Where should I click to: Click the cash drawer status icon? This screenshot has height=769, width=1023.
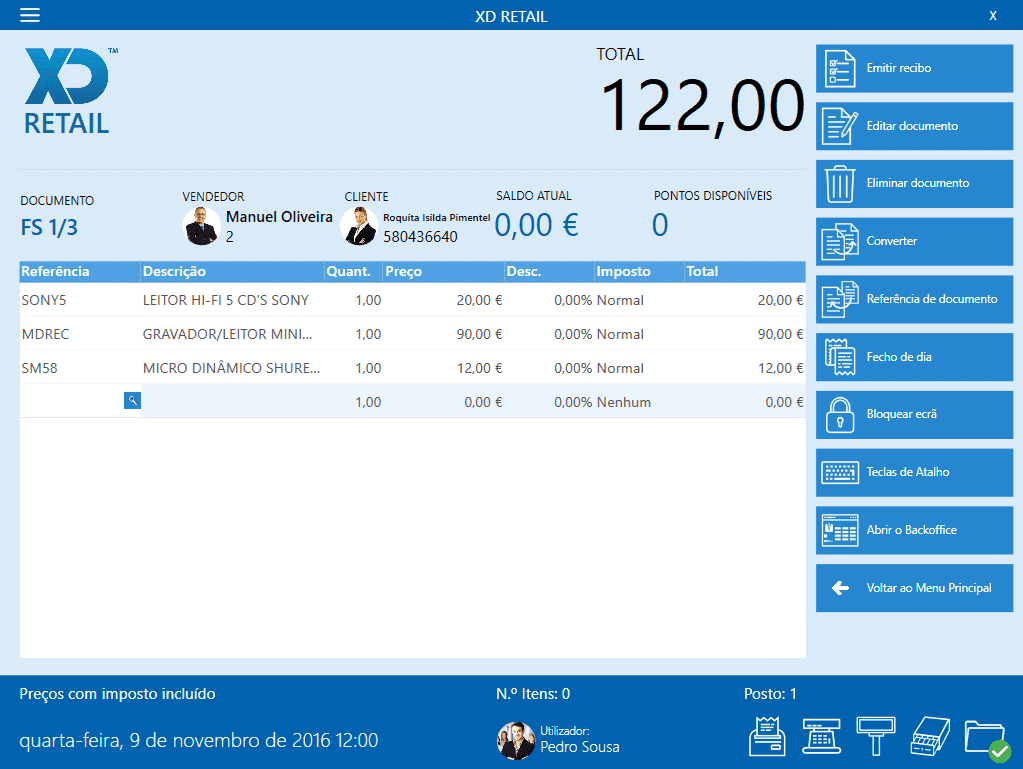pos(930,737)
